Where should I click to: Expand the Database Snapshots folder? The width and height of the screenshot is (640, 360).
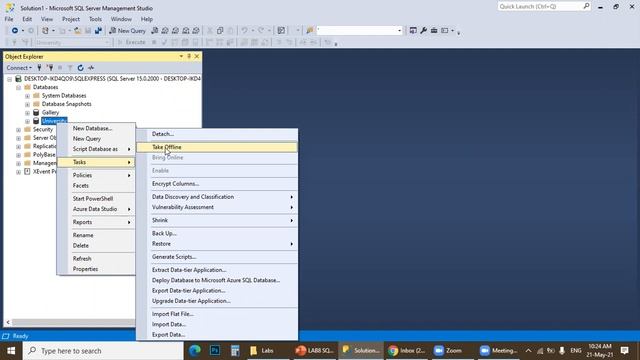[27, 104]
